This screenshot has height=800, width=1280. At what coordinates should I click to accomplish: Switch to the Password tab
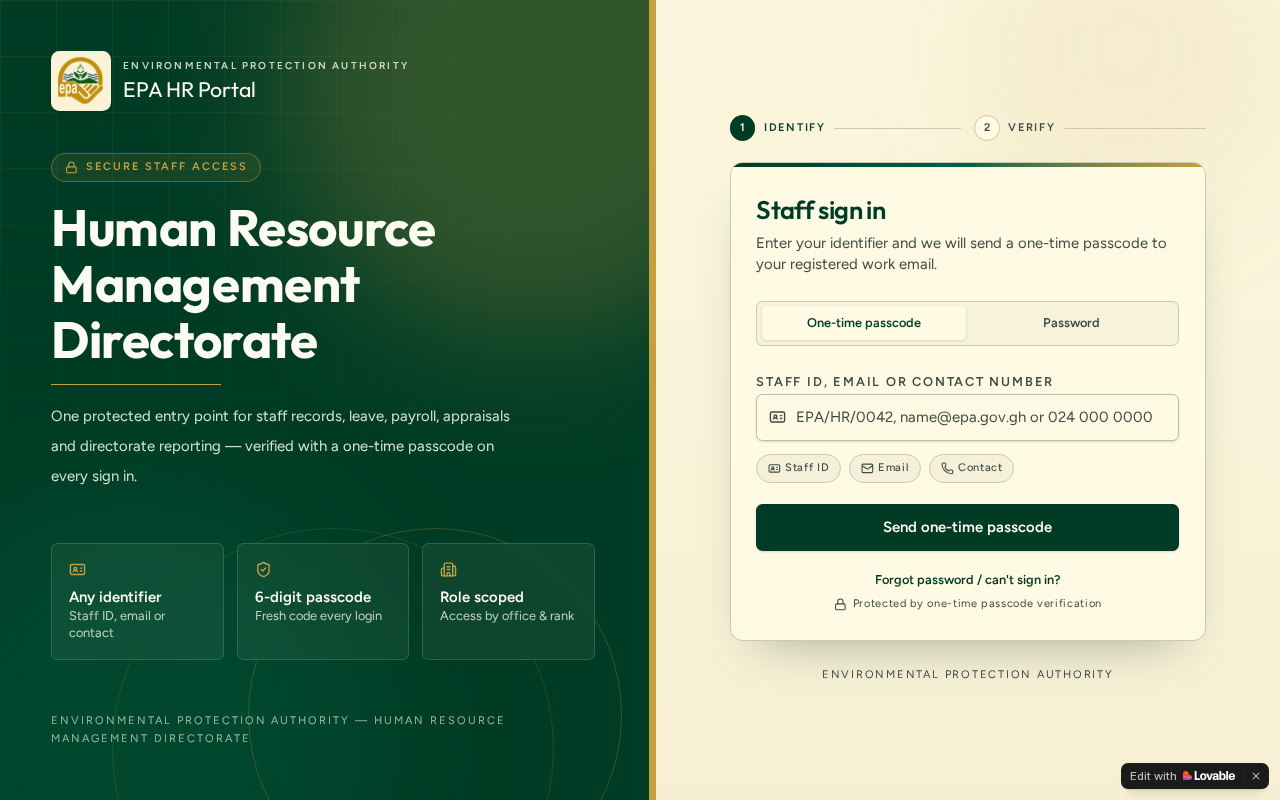coord(1071,323)
